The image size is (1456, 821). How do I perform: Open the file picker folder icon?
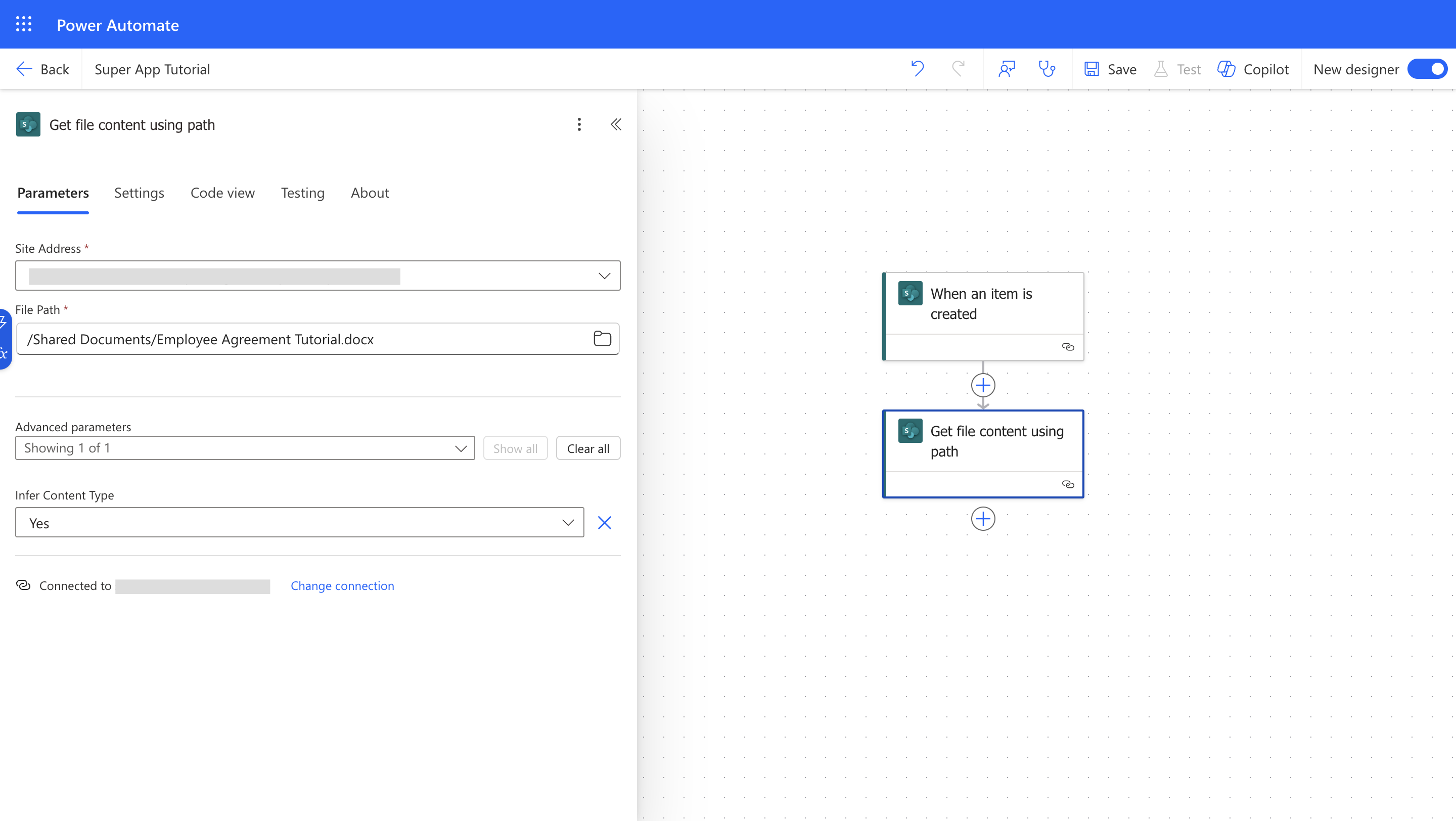(x=602, y=338)
